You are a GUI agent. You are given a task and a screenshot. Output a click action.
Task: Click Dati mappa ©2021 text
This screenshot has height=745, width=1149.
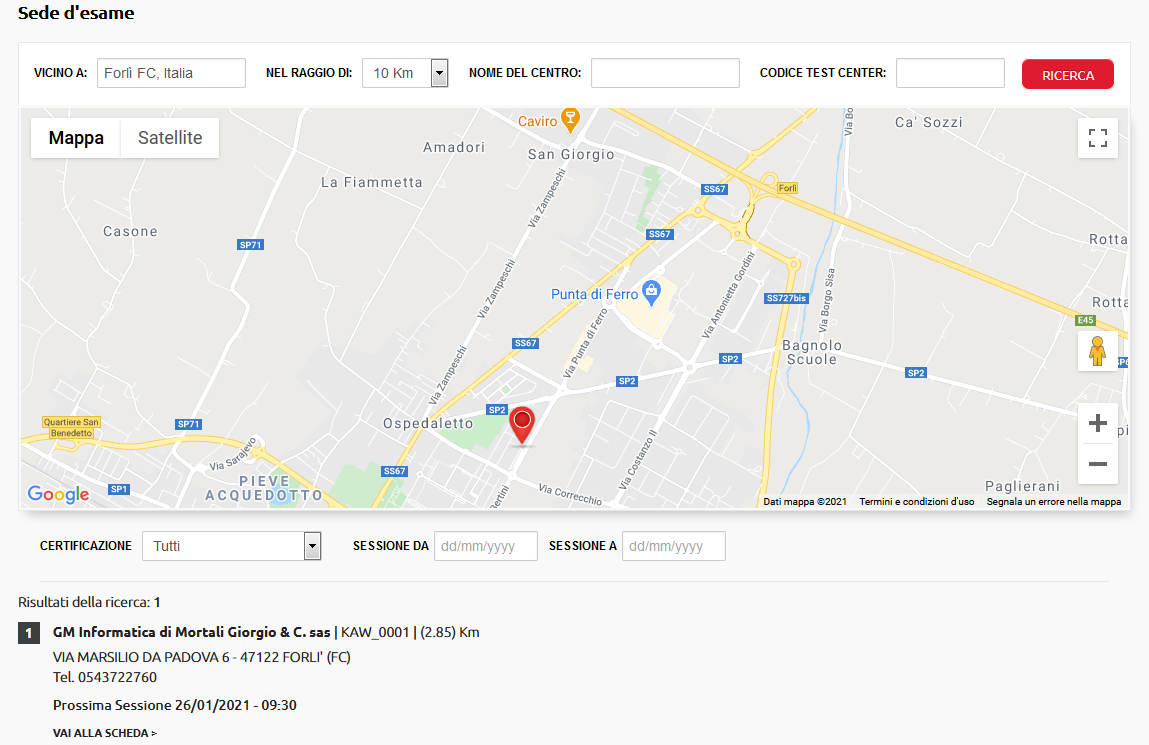[x=805, y=502]
